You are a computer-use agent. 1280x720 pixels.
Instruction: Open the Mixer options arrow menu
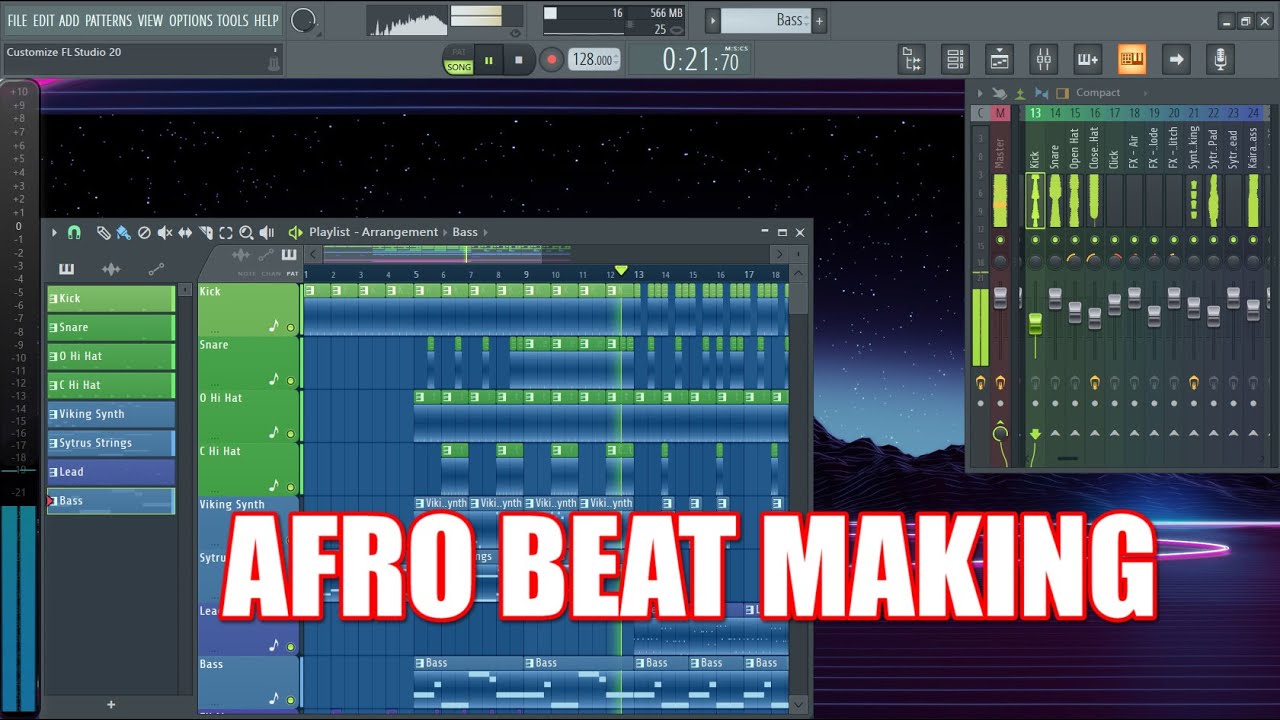point(980,93)
